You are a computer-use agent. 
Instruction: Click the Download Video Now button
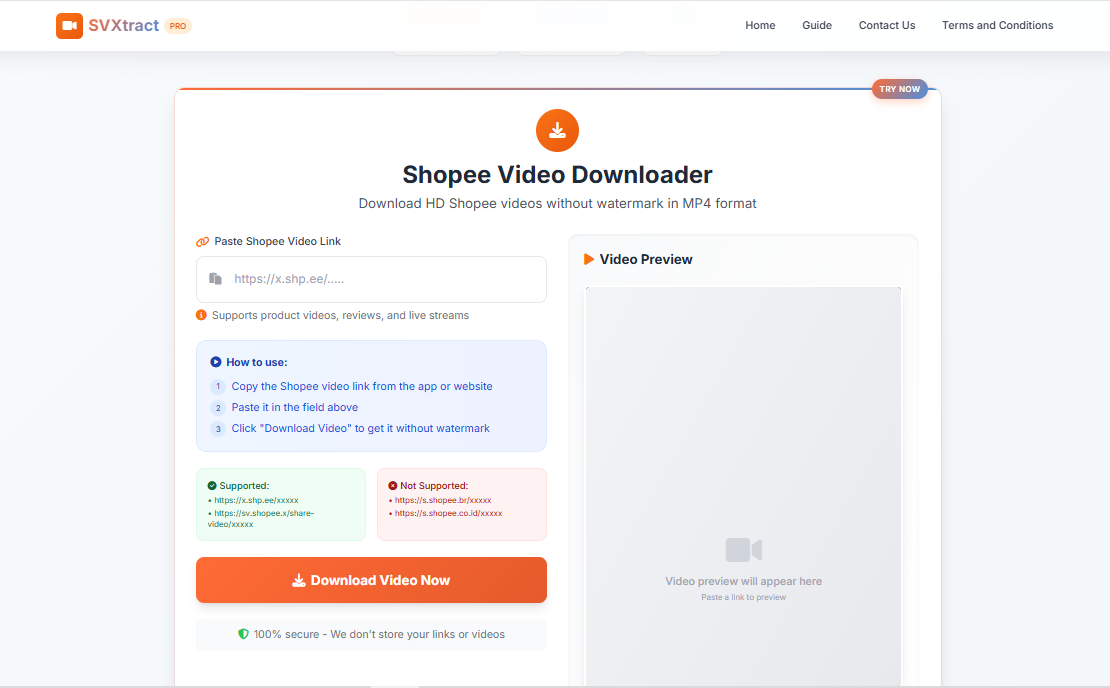[371, 580]
